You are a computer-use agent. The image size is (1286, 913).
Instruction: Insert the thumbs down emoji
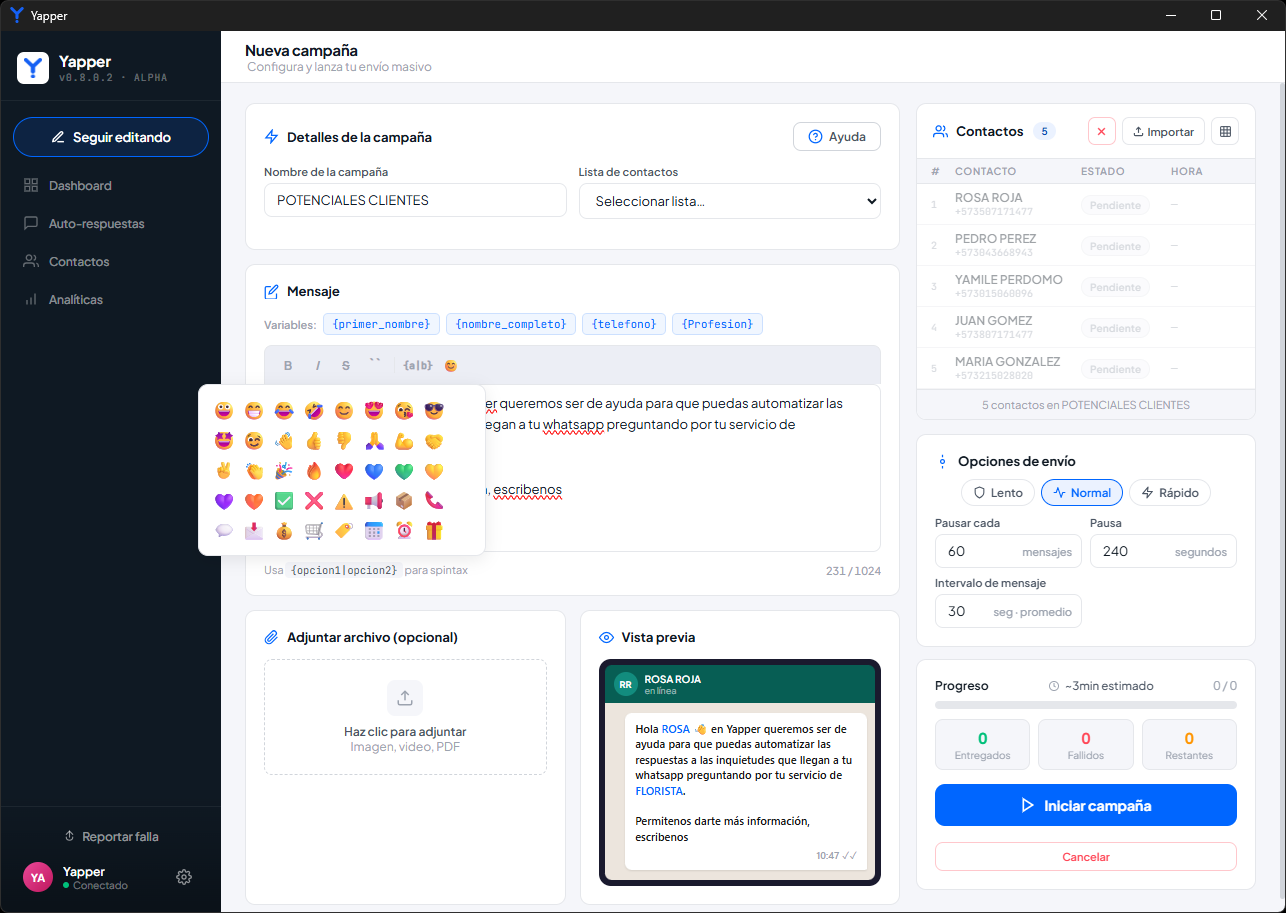coord(344,441)
